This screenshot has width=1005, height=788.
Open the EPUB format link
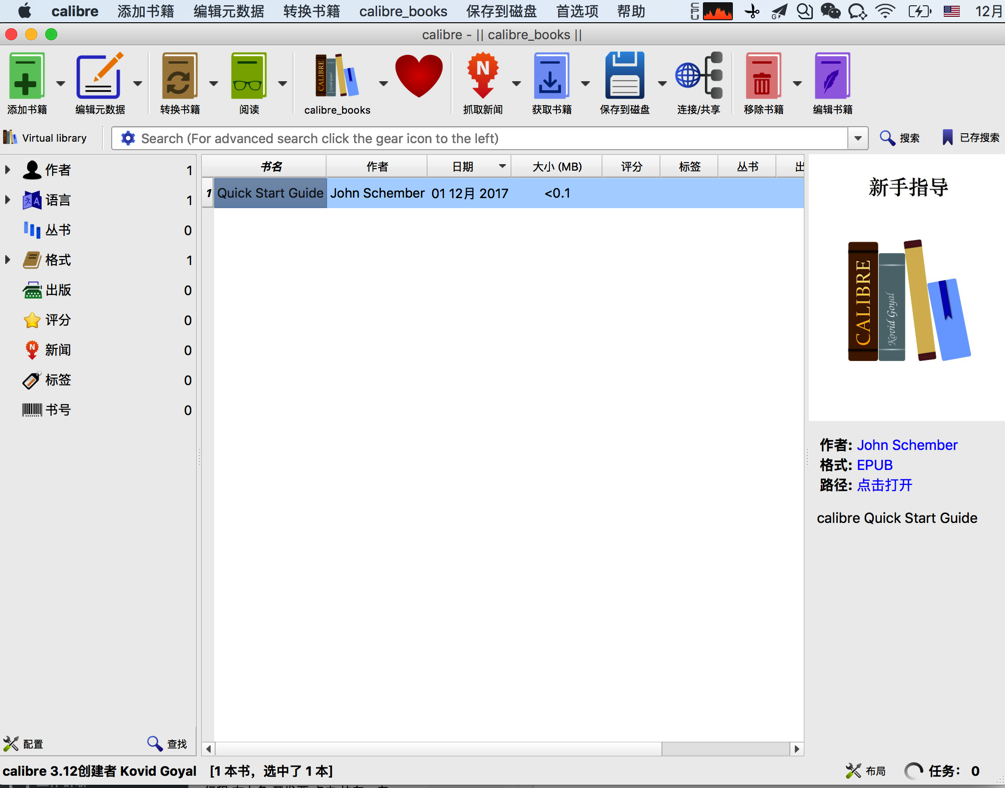[x=875, y=465]
